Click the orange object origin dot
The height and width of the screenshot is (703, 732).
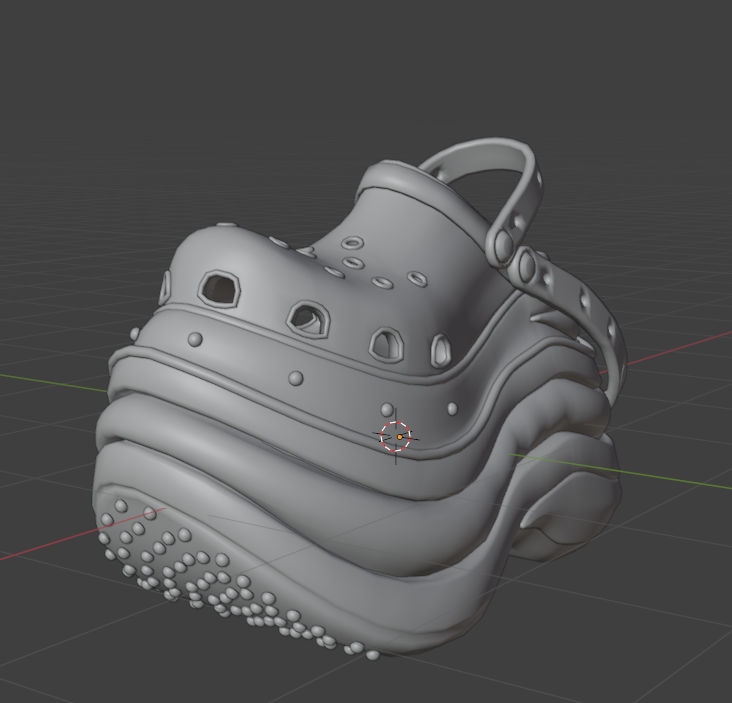[x=400, y=437]
